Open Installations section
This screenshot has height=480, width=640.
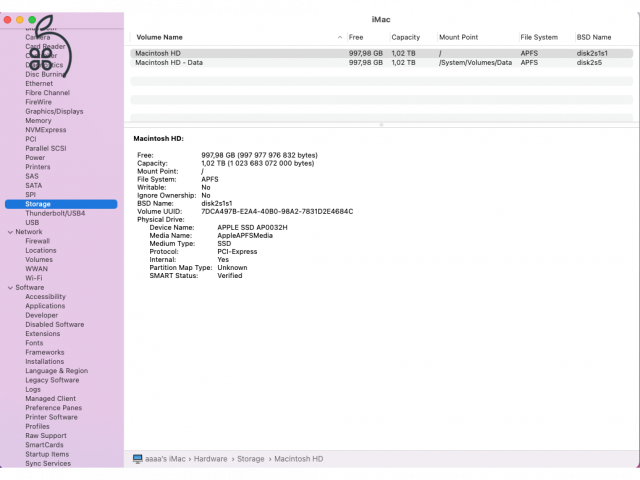pos(44,361)
